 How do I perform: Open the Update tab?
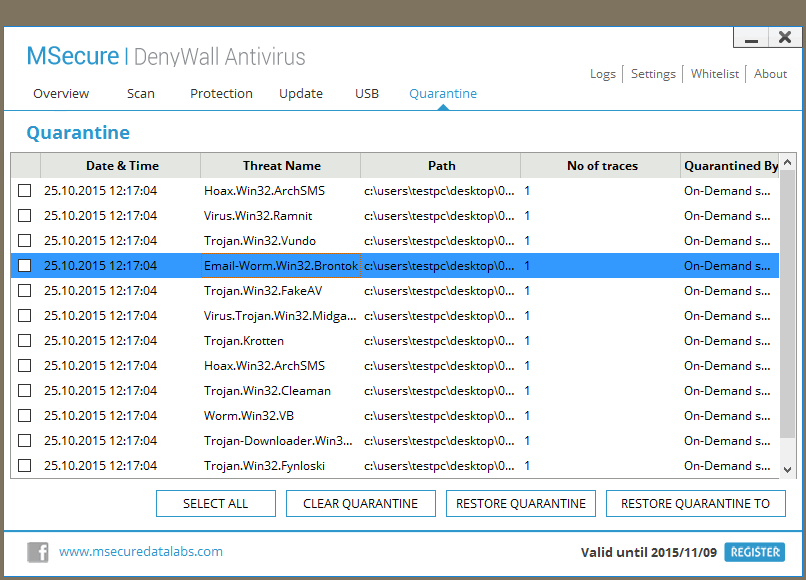point(301,94)
